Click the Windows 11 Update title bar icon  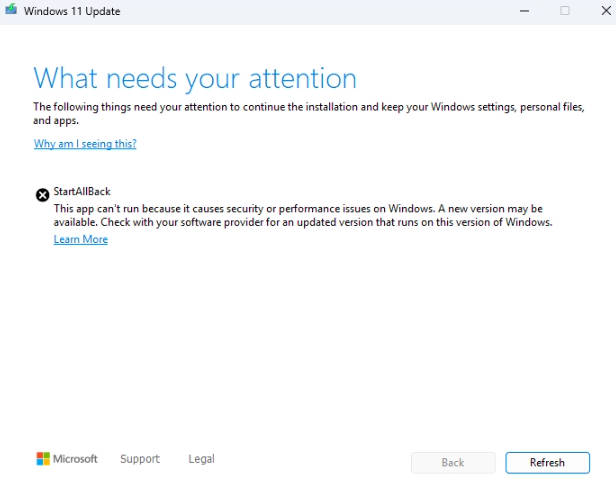11,9
